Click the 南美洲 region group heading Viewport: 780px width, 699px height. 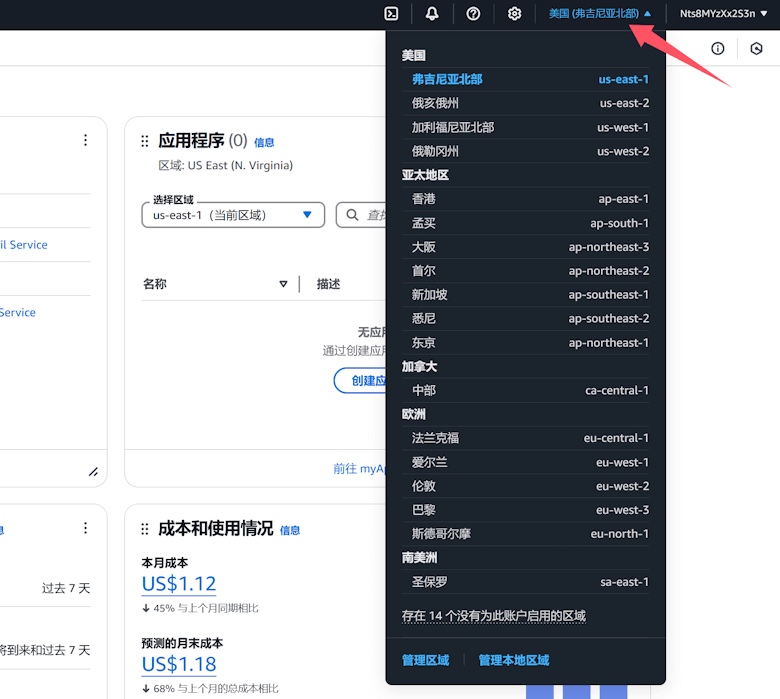click(419, 558)
